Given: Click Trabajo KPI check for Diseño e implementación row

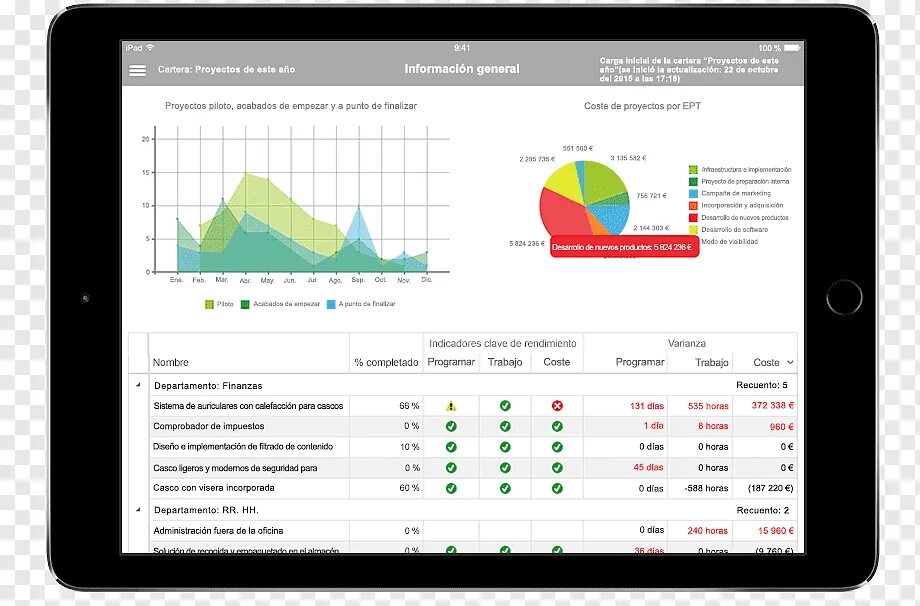Looking at the screenshot, I should tap(505, 447).
